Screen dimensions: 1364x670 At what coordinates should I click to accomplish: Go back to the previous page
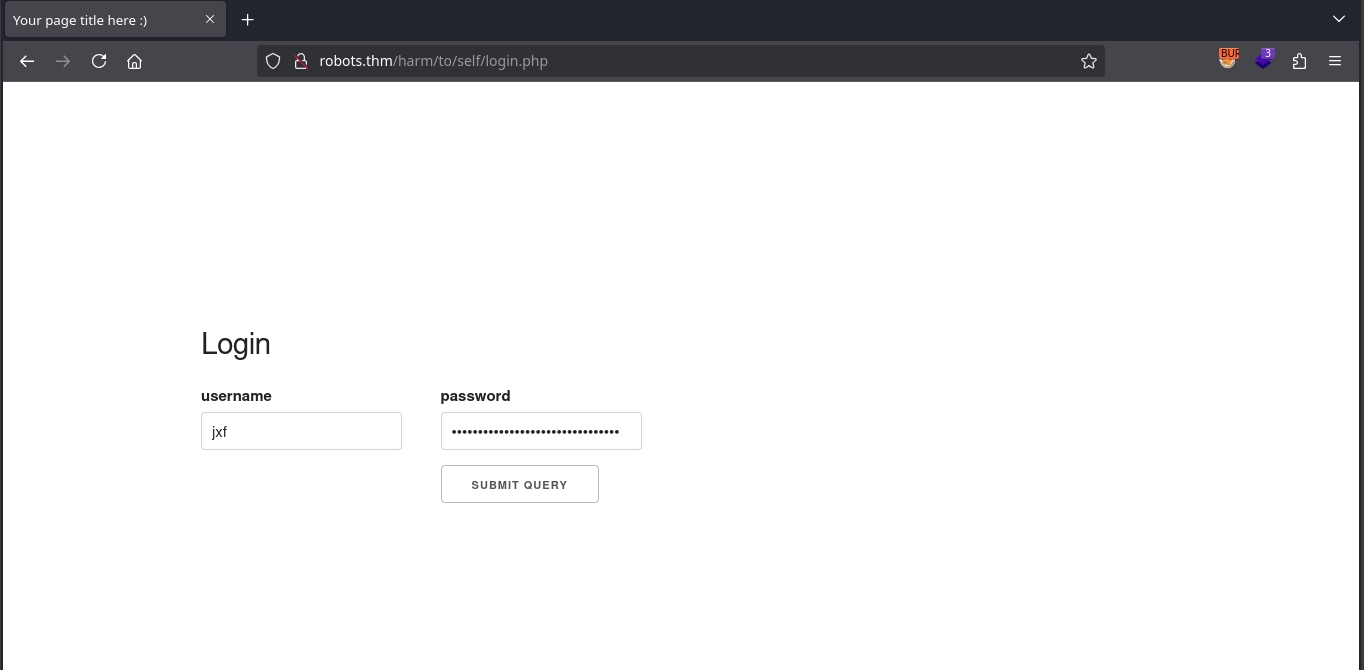pyautogui.click(x=27, y=61)
